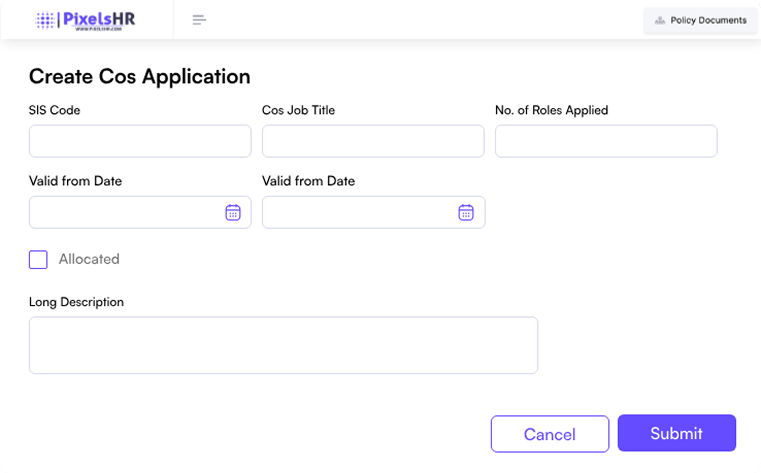The image size is (761, 473).
Task: Click inside the Long Description text area
Action: click(x=283, y=345)
